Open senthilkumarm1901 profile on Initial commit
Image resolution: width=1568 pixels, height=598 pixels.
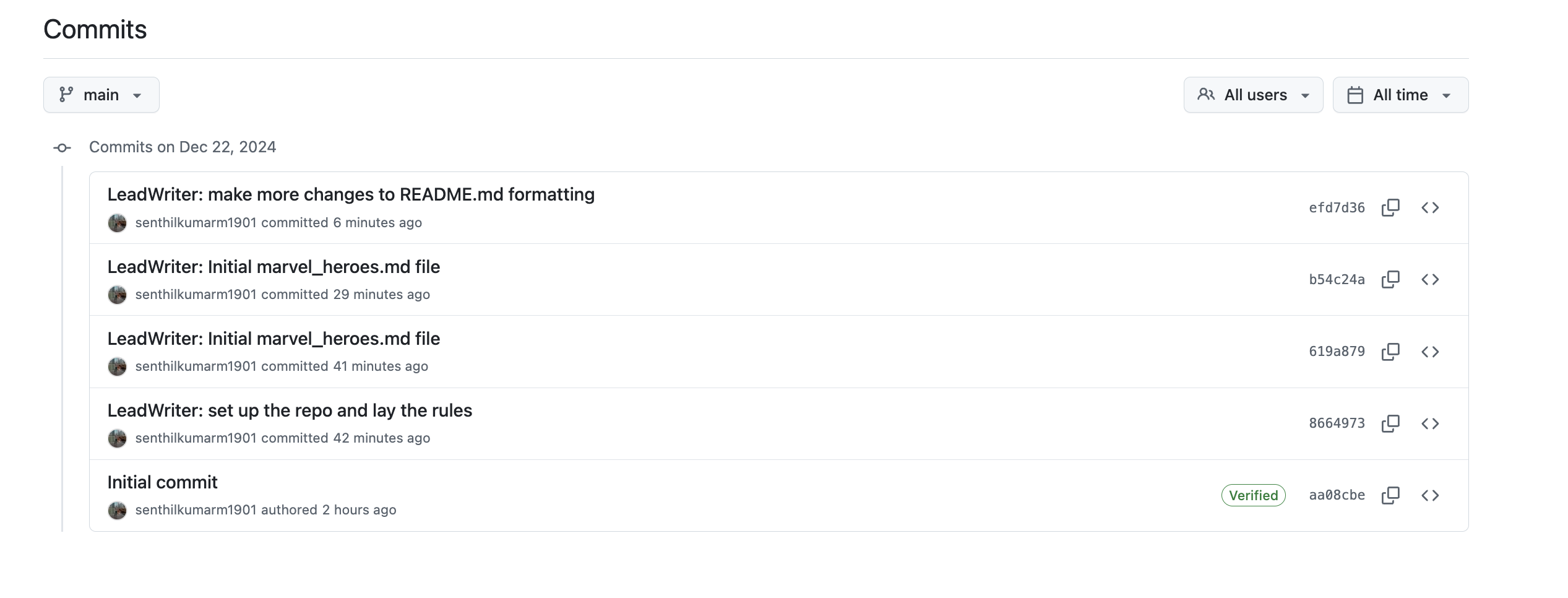pyautogui.click(x=196, y=510)
